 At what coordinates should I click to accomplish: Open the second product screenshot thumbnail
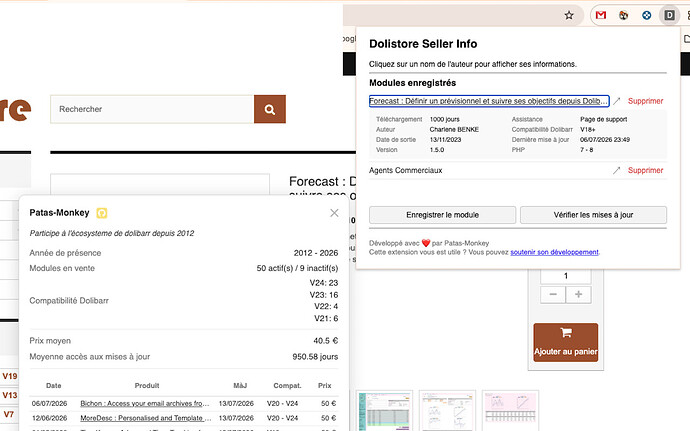pyautogui.click(x=447, y=411)
